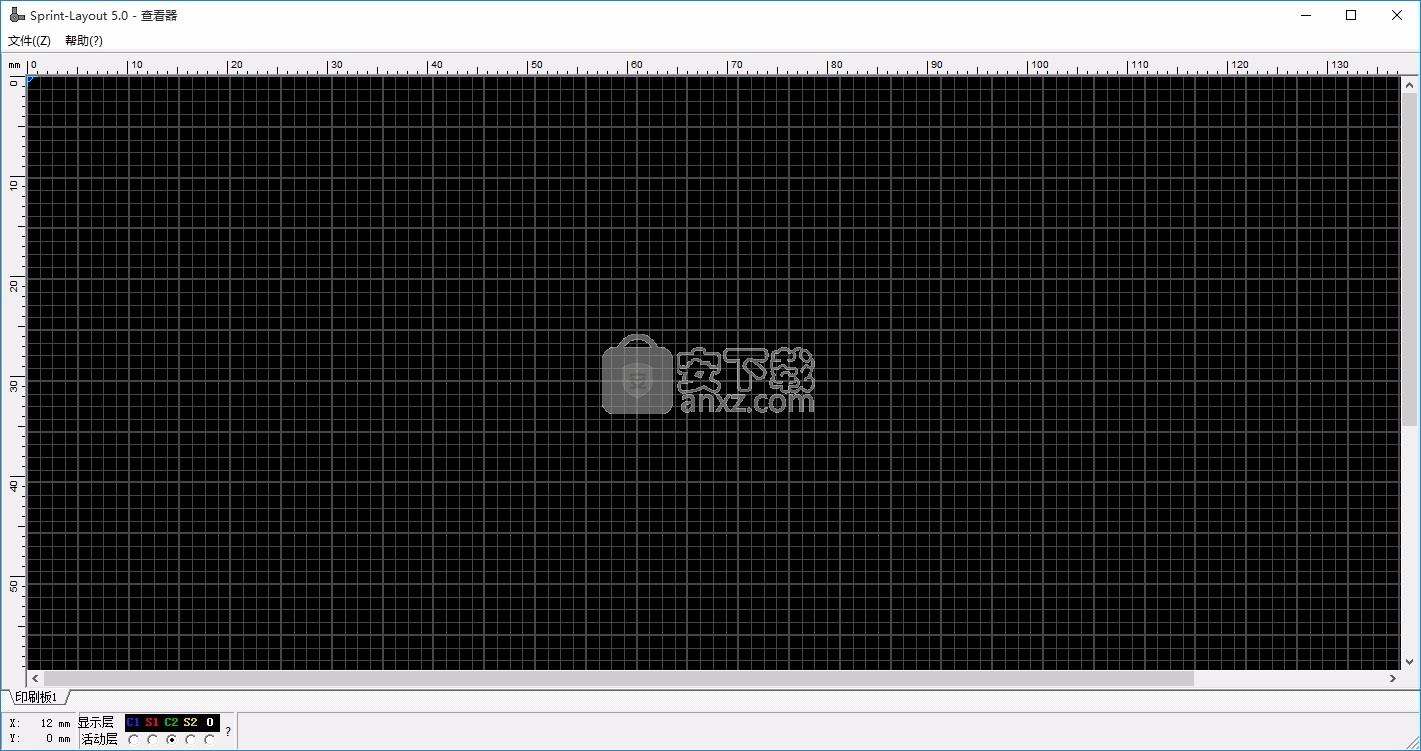Click the 活动层 label
The image size is (1421, 751).
pyautogui.click(x=99, y=739)
